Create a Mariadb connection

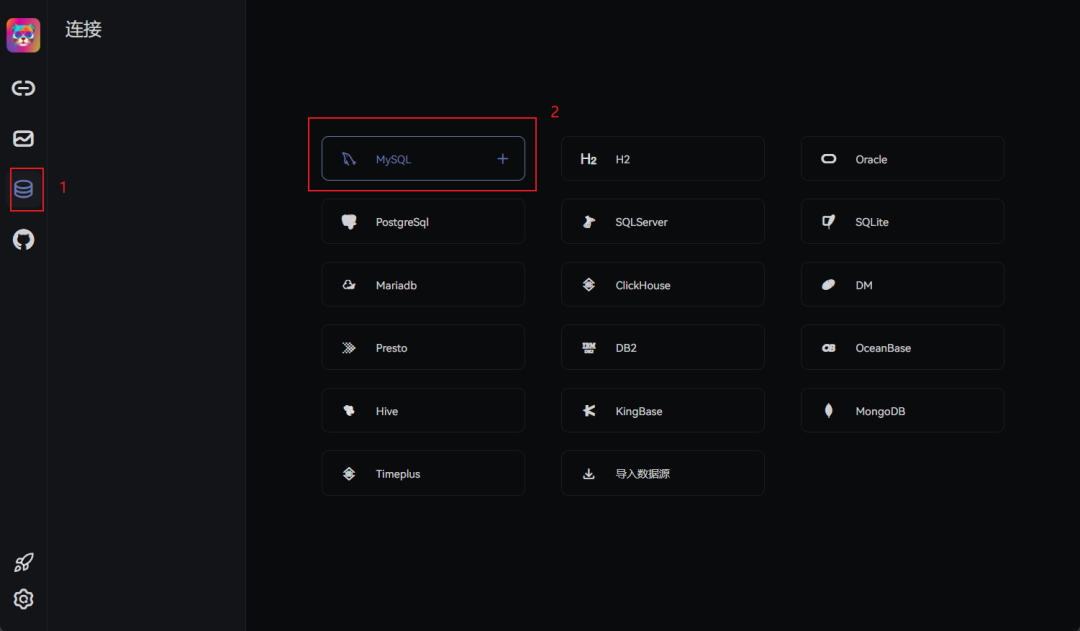pyautogui.click(x=423, y=285)
